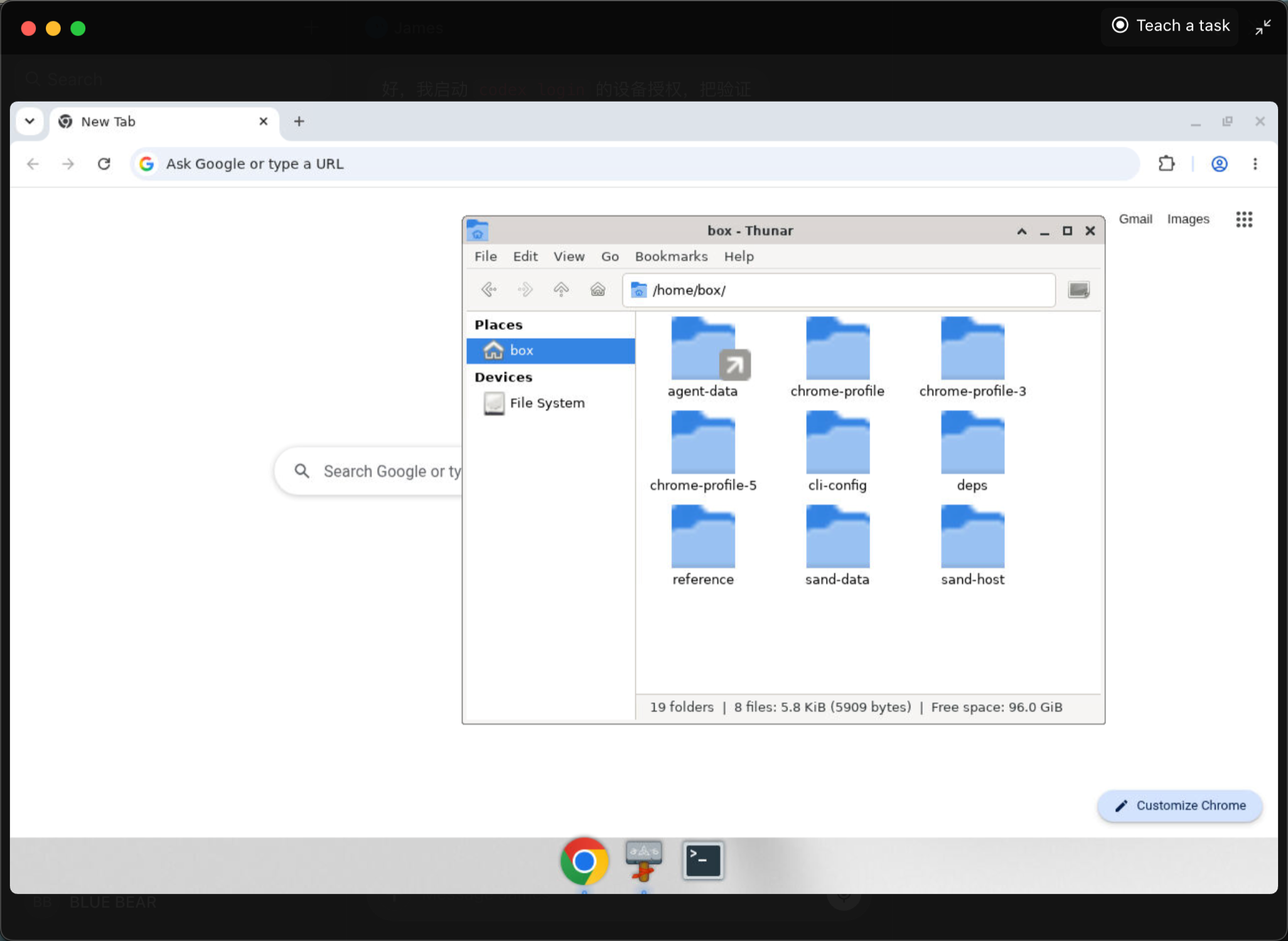This screenshot has height=941, width=1288.
Task: Go back with Thunar's back arrow
Action: pyautogui.click(x=488, y=289)
